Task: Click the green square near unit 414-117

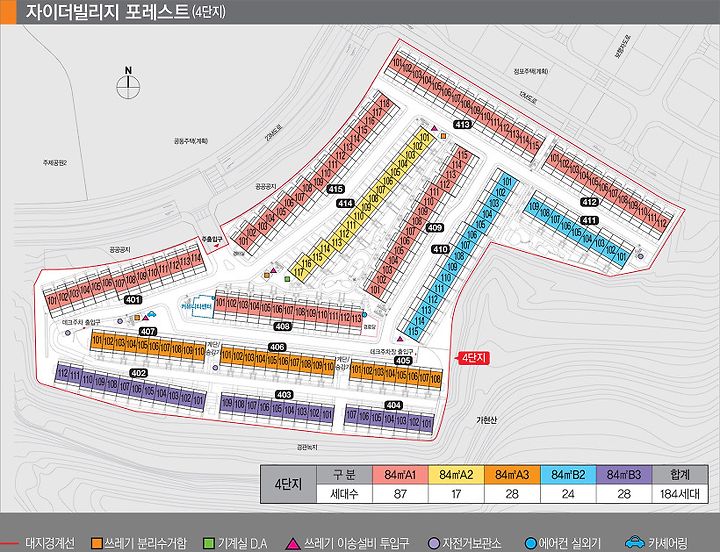Action: [x=287, y=279]
